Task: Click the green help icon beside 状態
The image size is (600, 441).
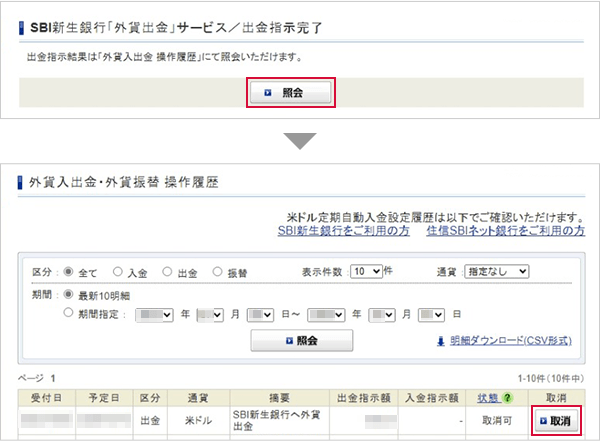Action: (507, 400)
